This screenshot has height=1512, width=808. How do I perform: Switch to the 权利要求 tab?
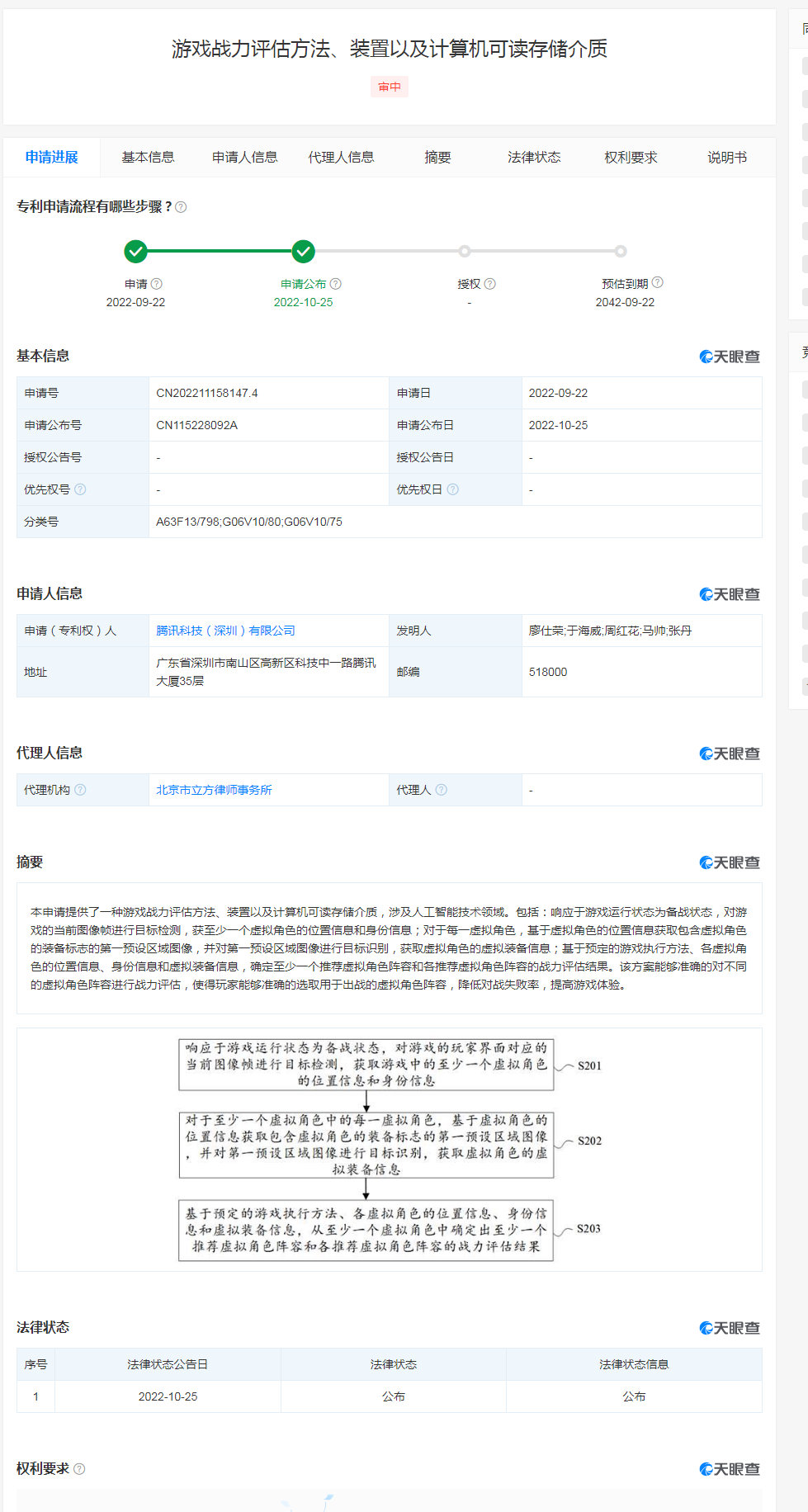(631, 157)
